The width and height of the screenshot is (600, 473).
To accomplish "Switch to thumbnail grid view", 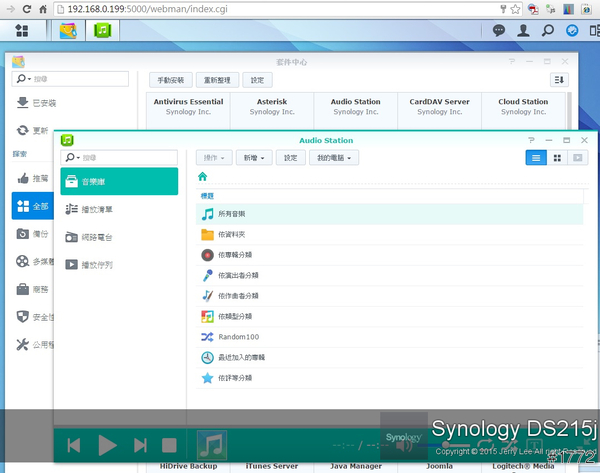I will point(557,158).
